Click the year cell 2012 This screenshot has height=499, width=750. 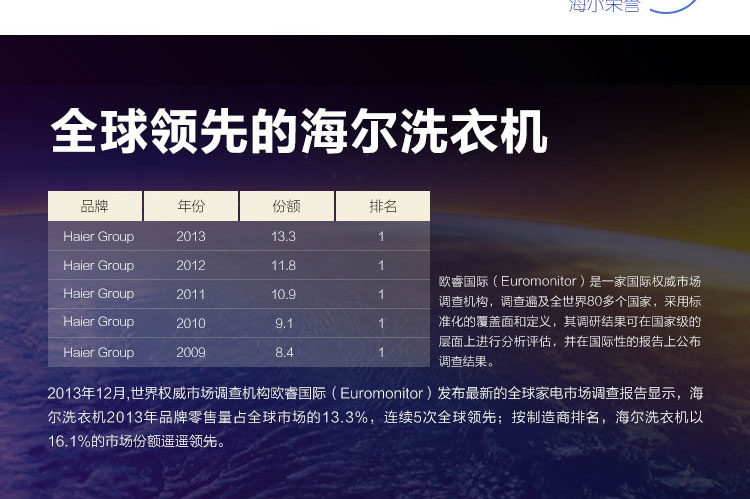tap(191, 266)
